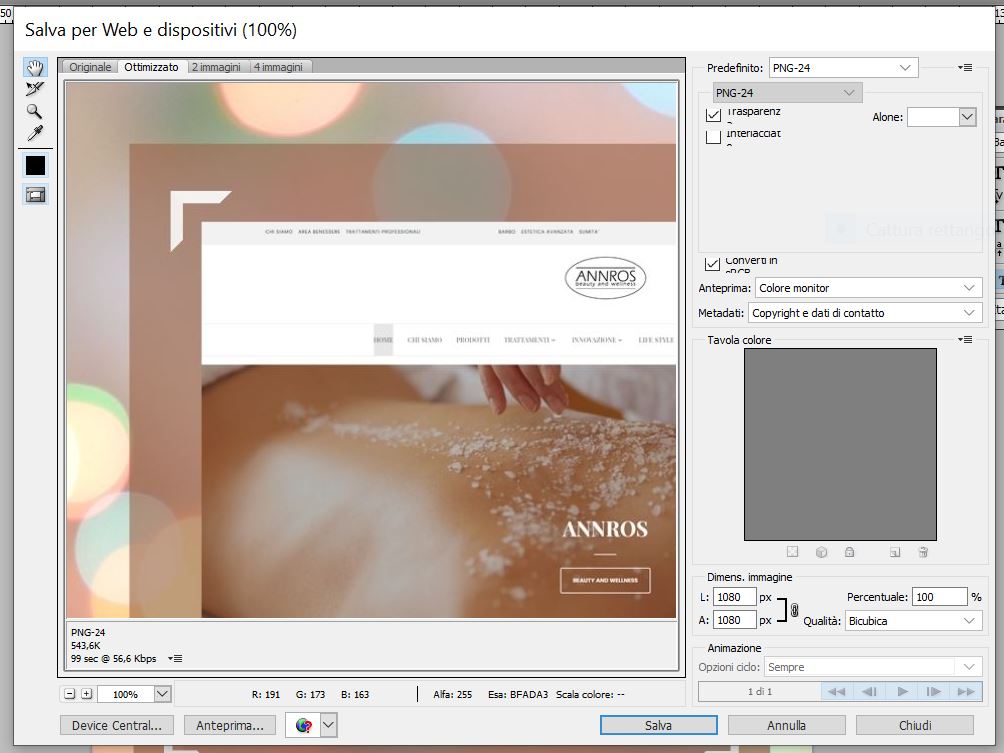Viewport: 1004px width, 753px height.
Task: Go to next animation frame
Action: (934, 692)
